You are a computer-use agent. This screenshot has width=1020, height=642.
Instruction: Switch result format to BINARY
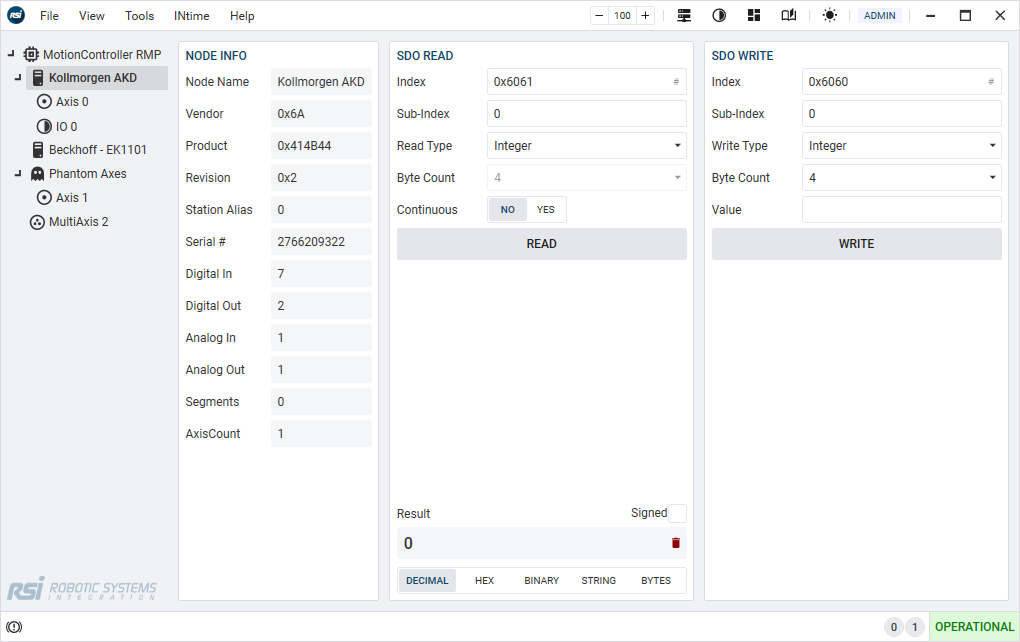[x=541, y=580]
